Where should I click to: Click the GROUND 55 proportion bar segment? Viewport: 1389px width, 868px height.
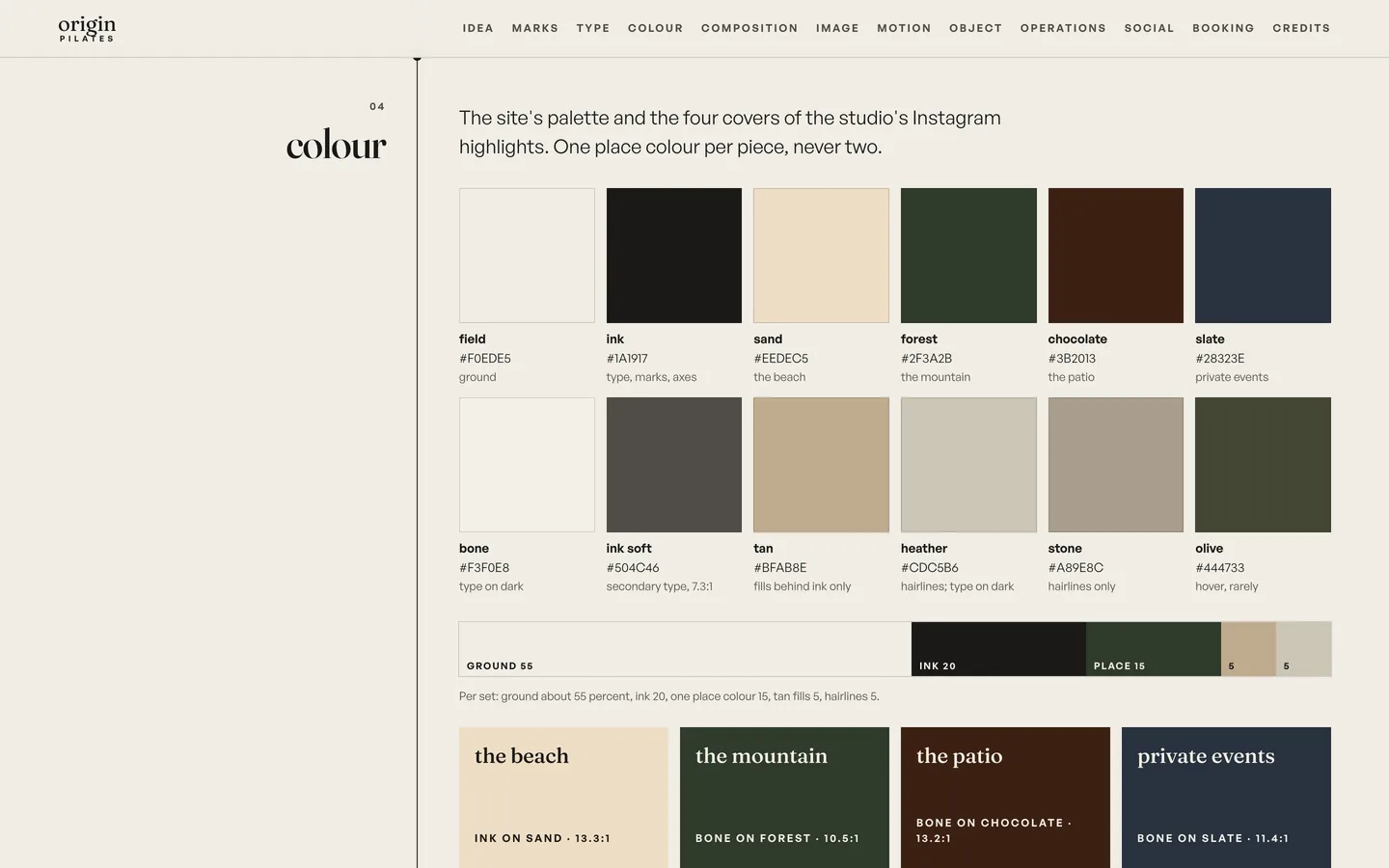(685, 649)
